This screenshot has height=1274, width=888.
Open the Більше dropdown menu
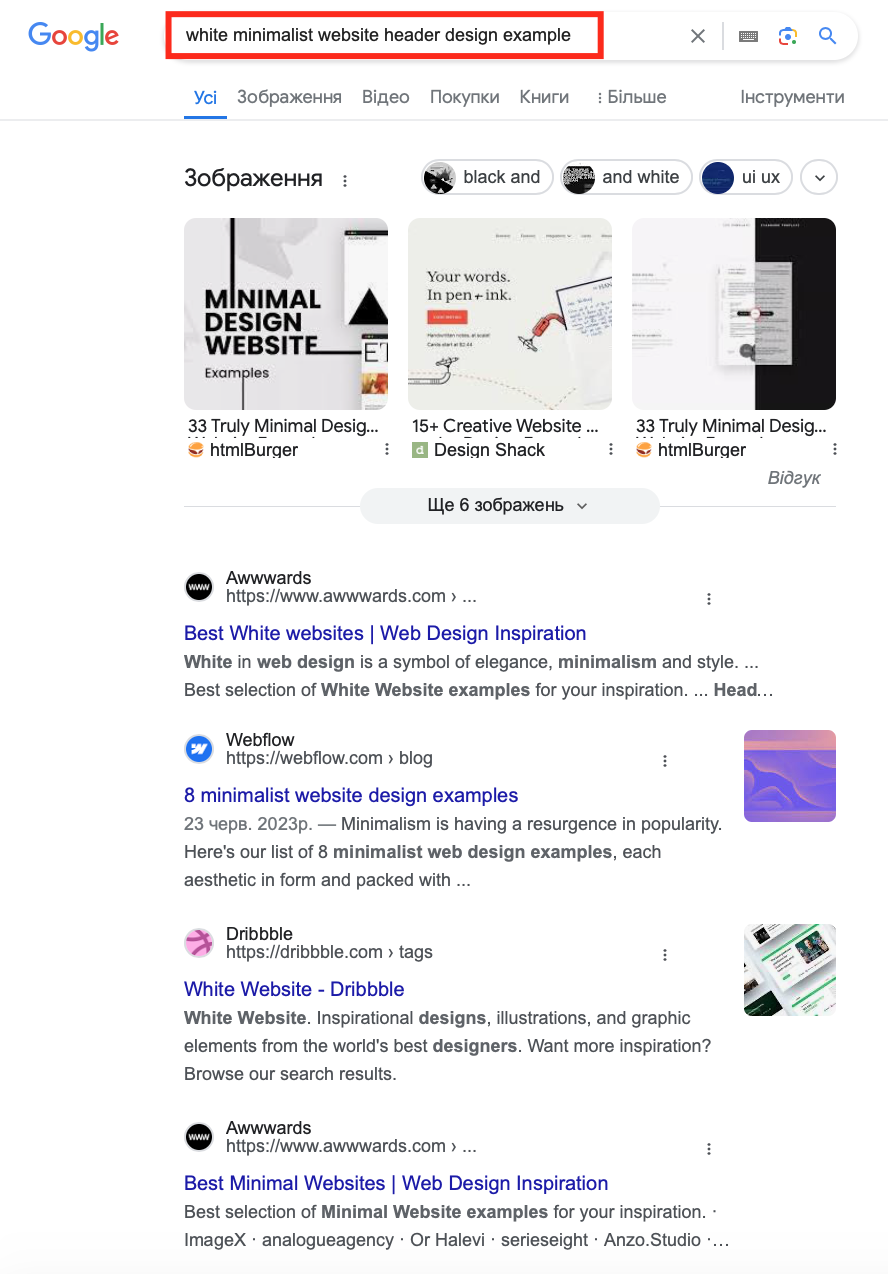[631, 97]
